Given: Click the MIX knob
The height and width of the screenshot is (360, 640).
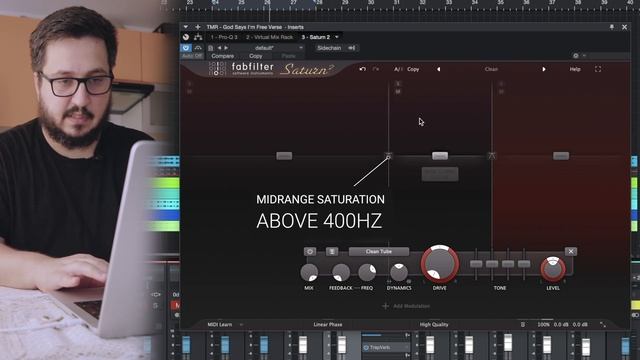Looking at the screenshot, I should [309, 272].
